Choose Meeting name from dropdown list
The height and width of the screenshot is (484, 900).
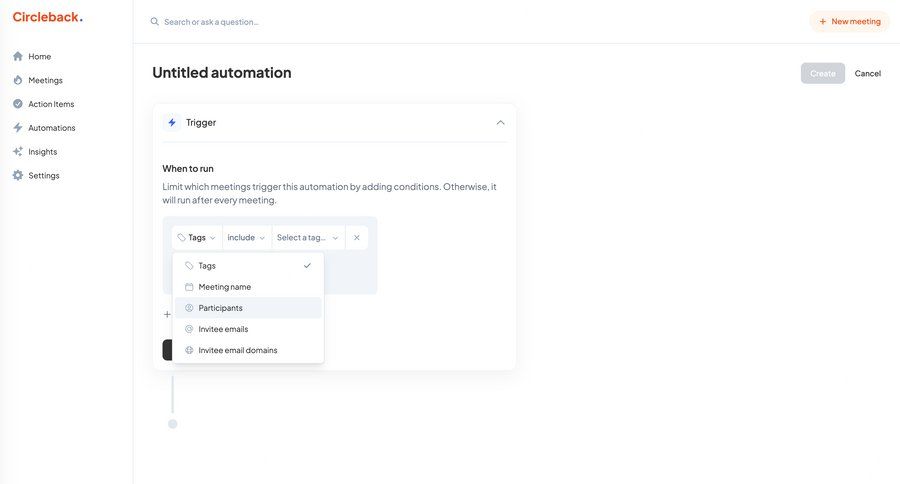point(248,287)
